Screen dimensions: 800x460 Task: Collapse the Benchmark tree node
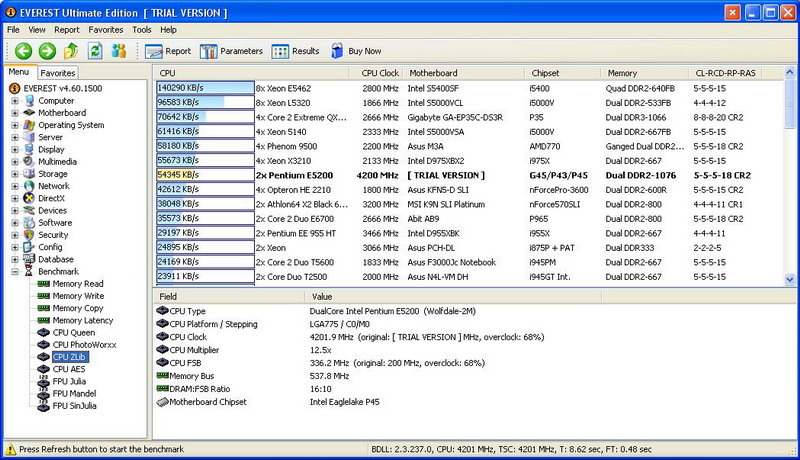[x=15, y=272]
